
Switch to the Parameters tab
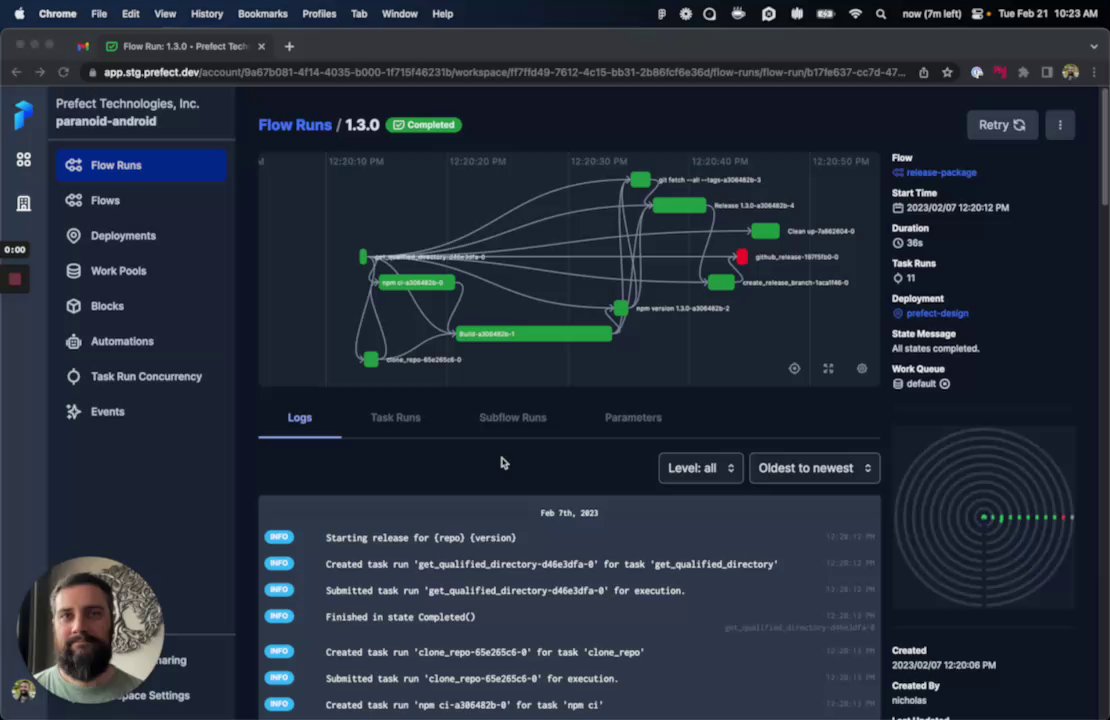633,418
